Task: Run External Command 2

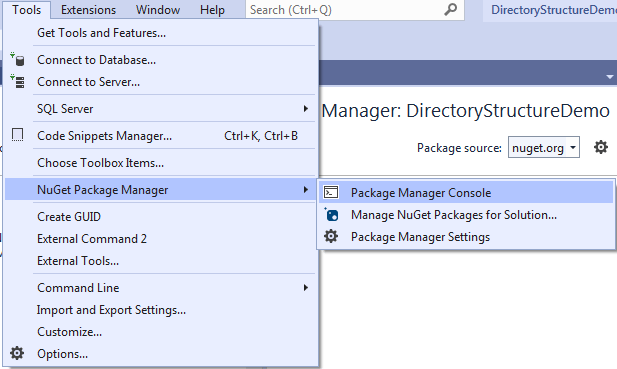Action: tap(161, 239)
